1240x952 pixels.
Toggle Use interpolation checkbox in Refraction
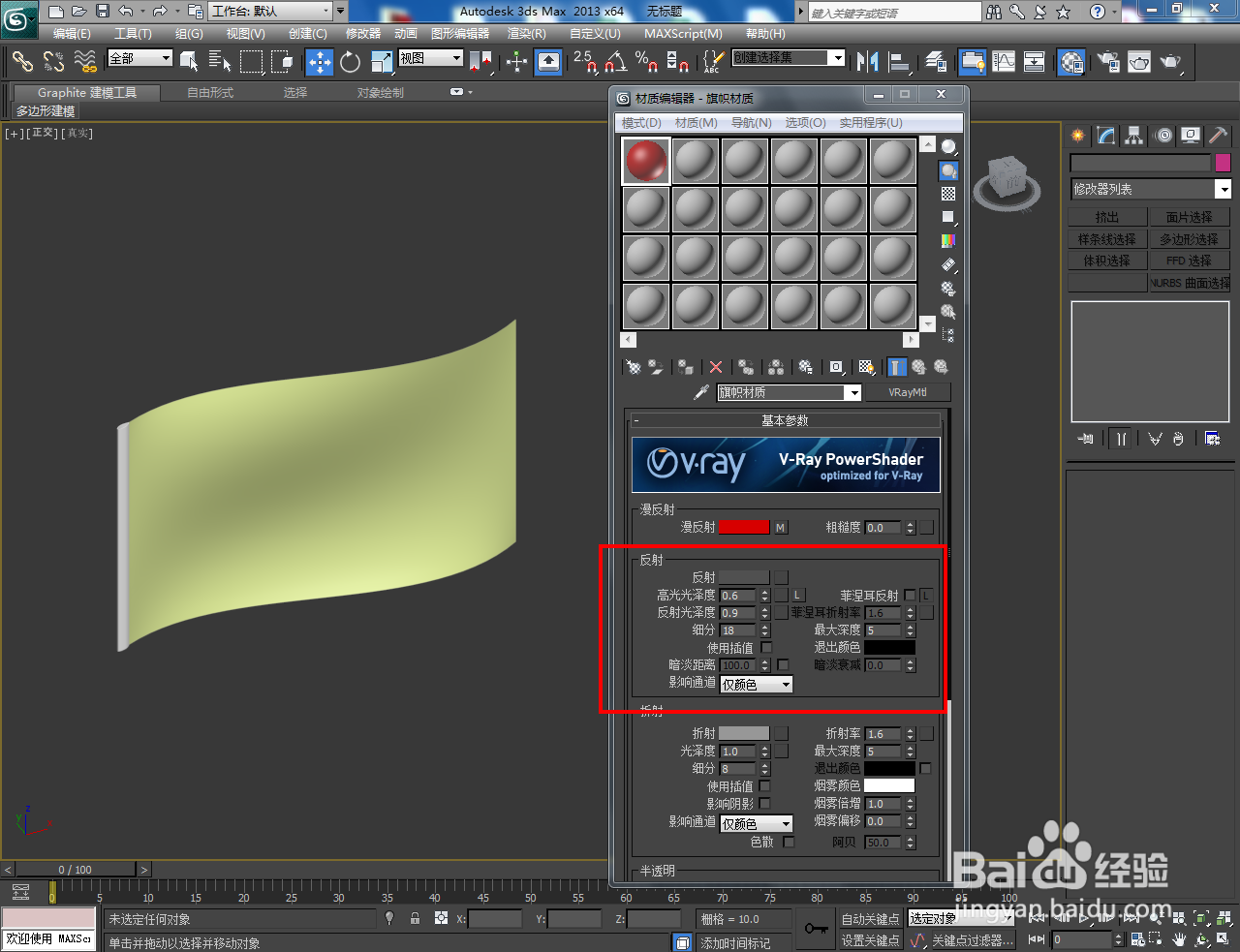pyautogui.click(x=765, y=786)
